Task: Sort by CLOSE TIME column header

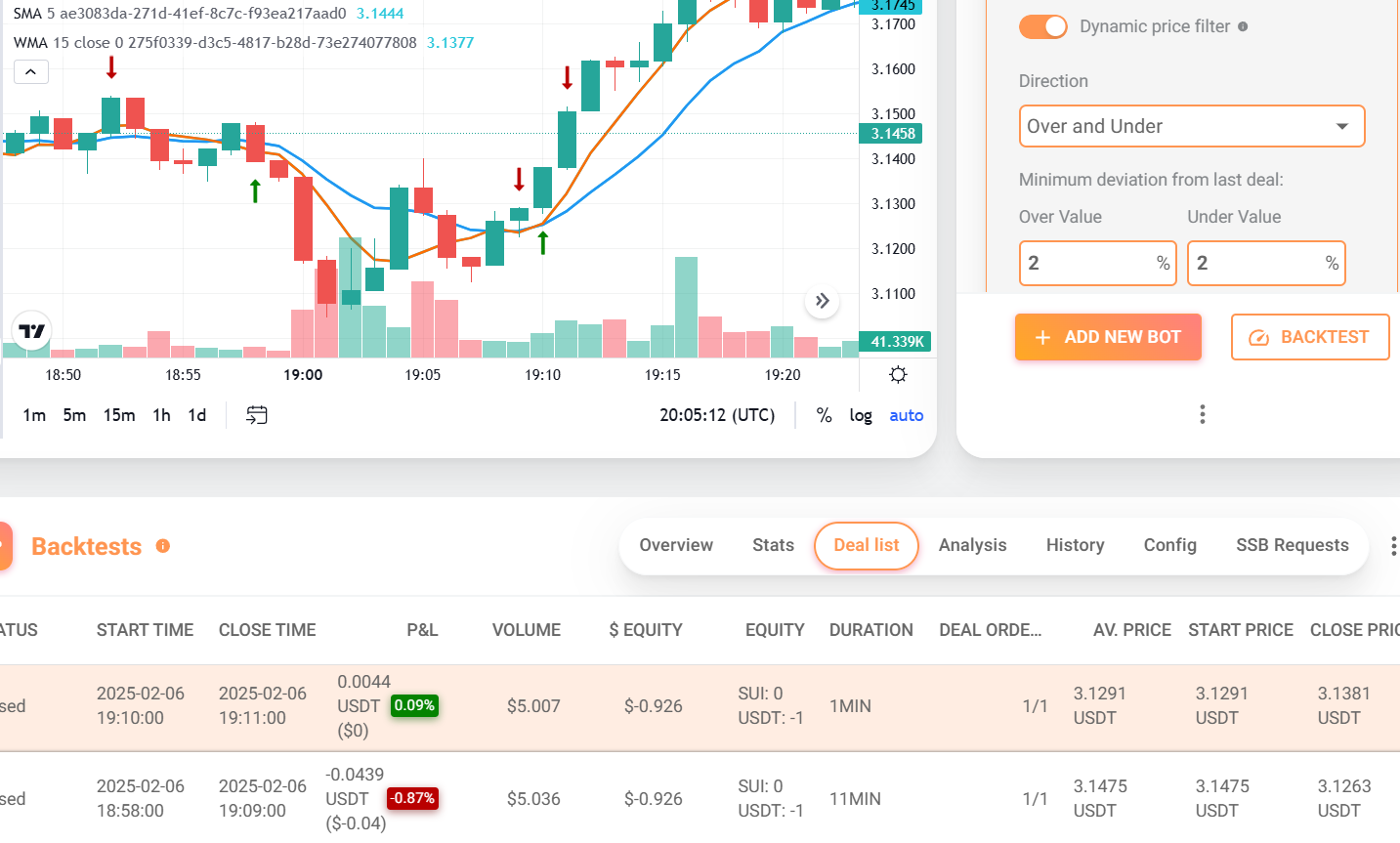Action: [x=267, y=630]
